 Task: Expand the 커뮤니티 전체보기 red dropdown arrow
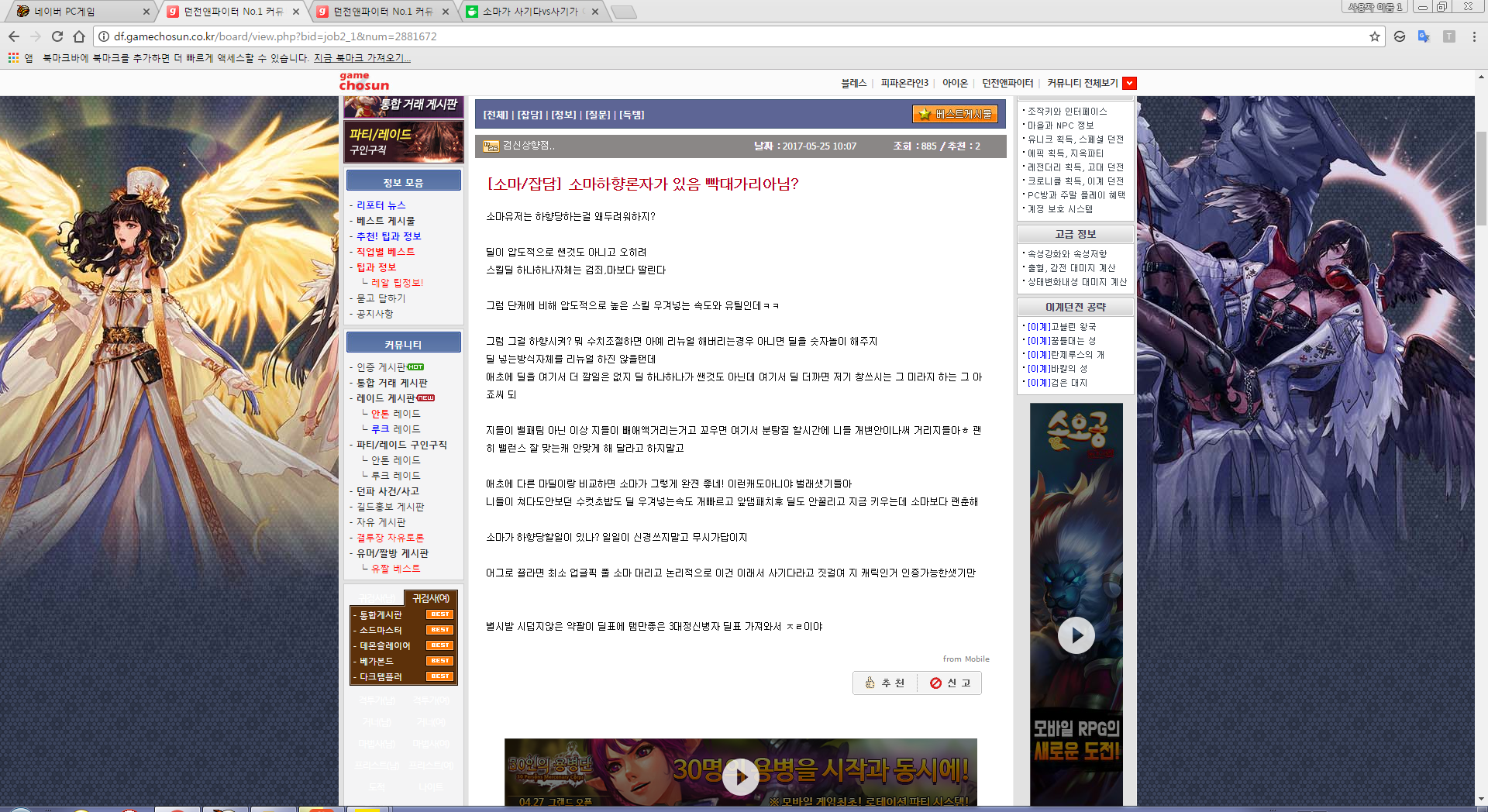coord(1129,83)
